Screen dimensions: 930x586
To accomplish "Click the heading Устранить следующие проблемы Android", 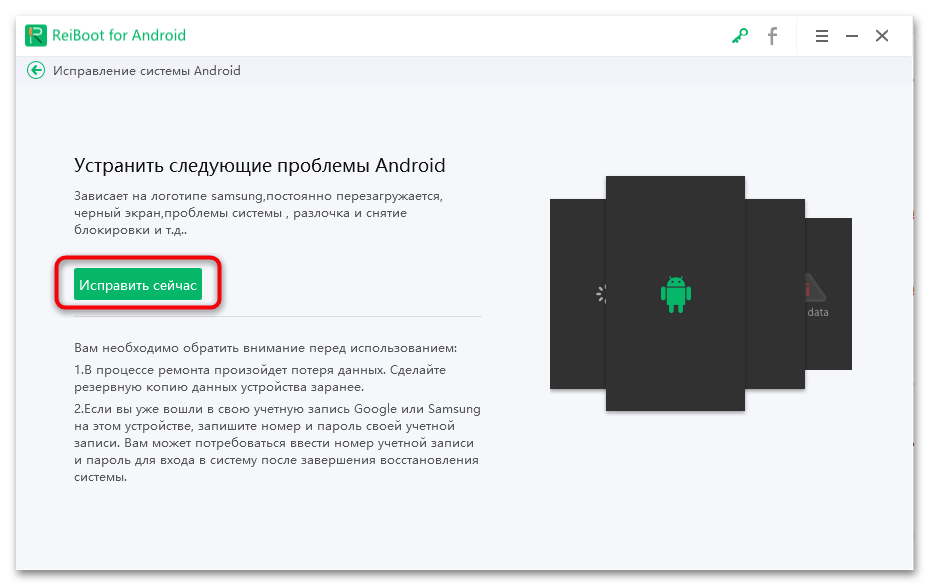I will (259, 165).
